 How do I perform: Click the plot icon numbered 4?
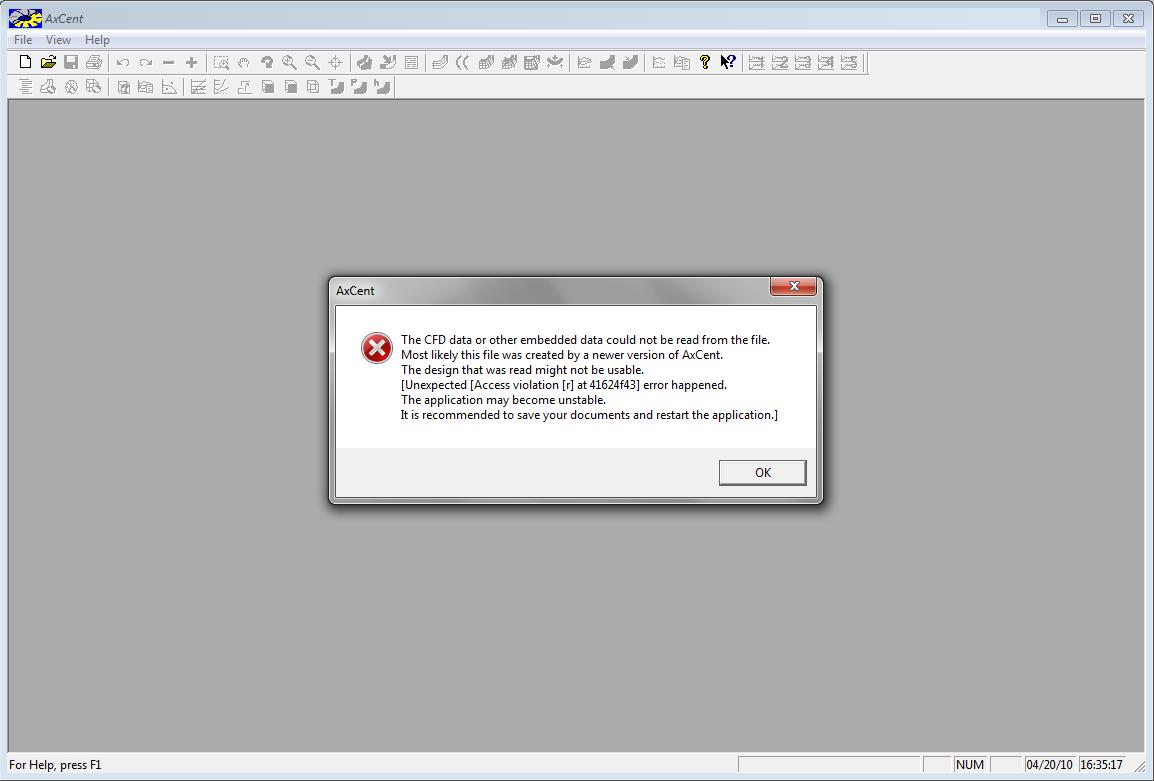click(825, 63)
